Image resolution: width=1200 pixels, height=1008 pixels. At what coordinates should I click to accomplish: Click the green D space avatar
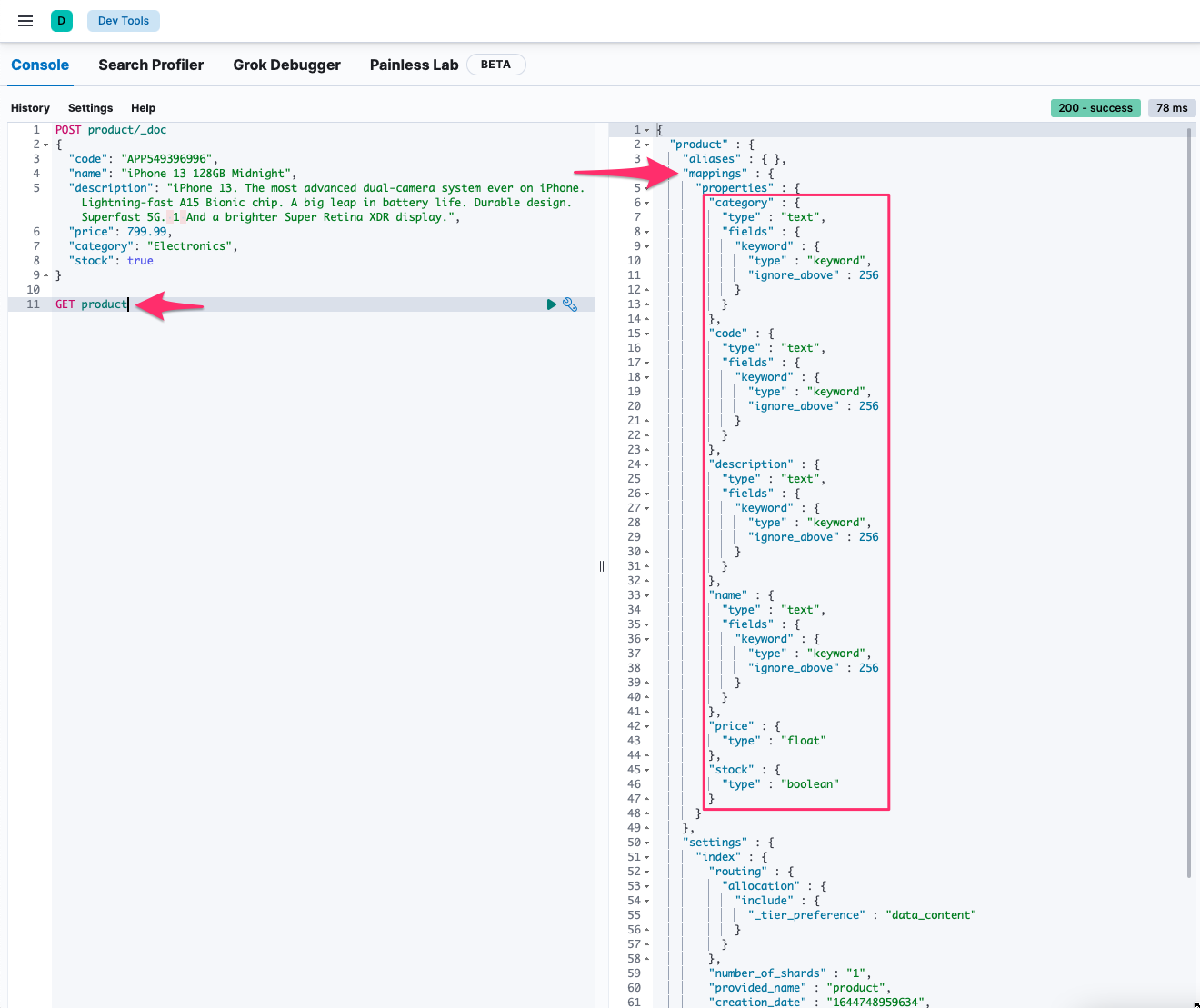pos(62,21)
